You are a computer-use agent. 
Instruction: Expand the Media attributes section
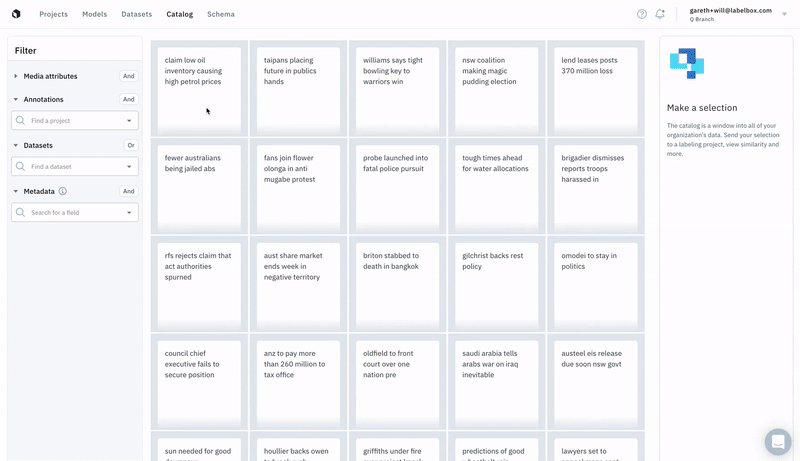click(16, 76)
